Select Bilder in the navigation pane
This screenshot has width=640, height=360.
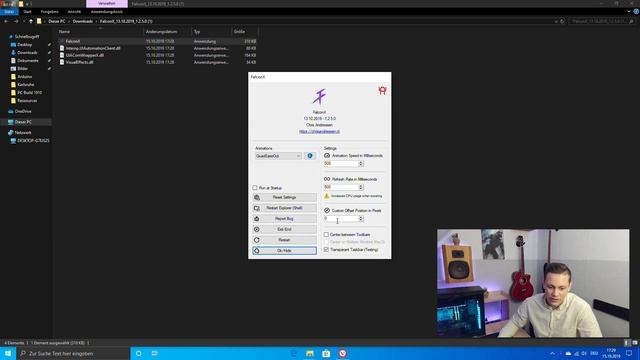[22, 69]
